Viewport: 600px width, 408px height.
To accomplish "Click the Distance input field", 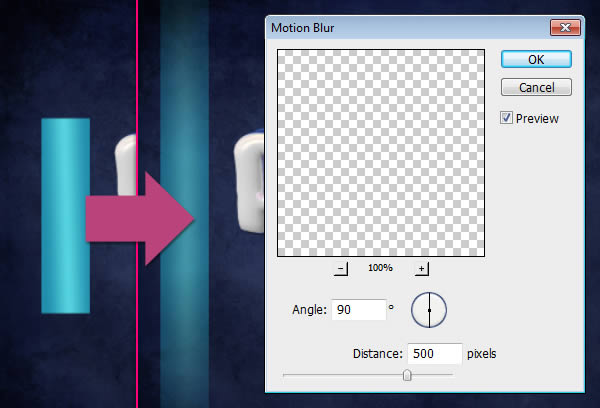I will pos(435,354).
